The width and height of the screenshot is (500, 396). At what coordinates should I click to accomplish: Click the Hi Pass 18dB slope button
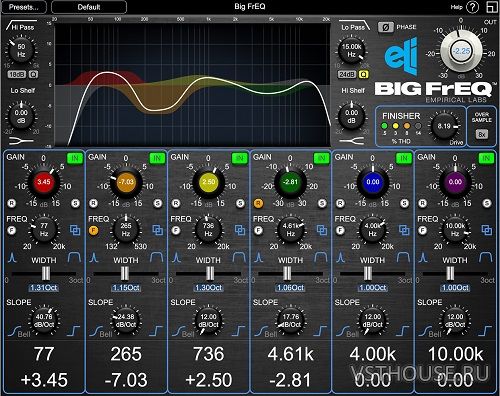click(17, 74)
